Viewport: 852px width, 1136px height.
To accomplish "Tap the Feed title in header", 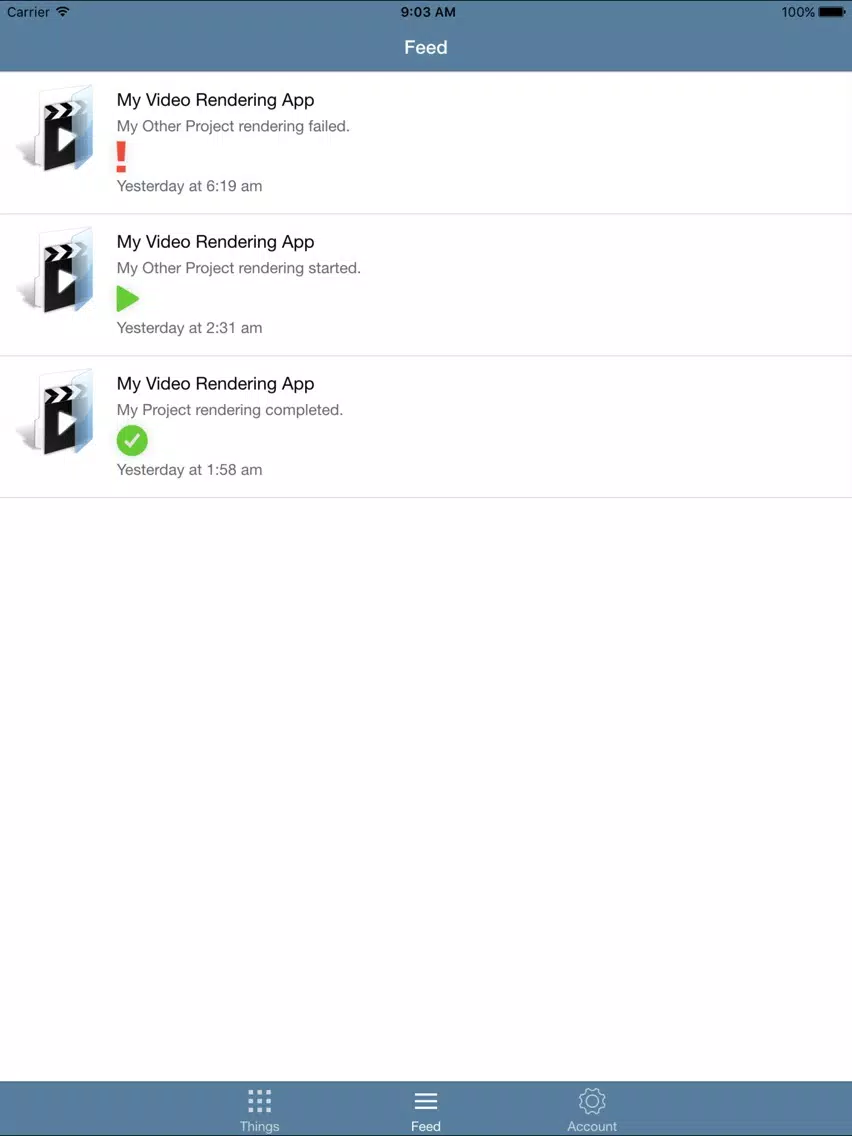I will (426, 48).
